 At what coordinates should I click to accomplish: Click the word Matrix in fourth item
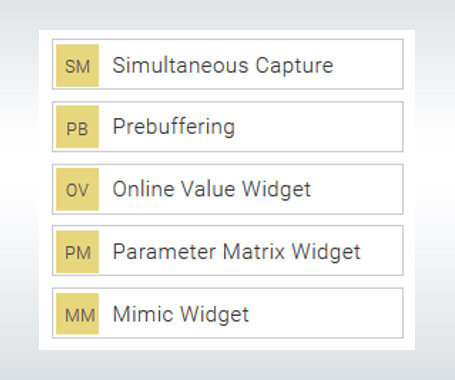point(254,251)
